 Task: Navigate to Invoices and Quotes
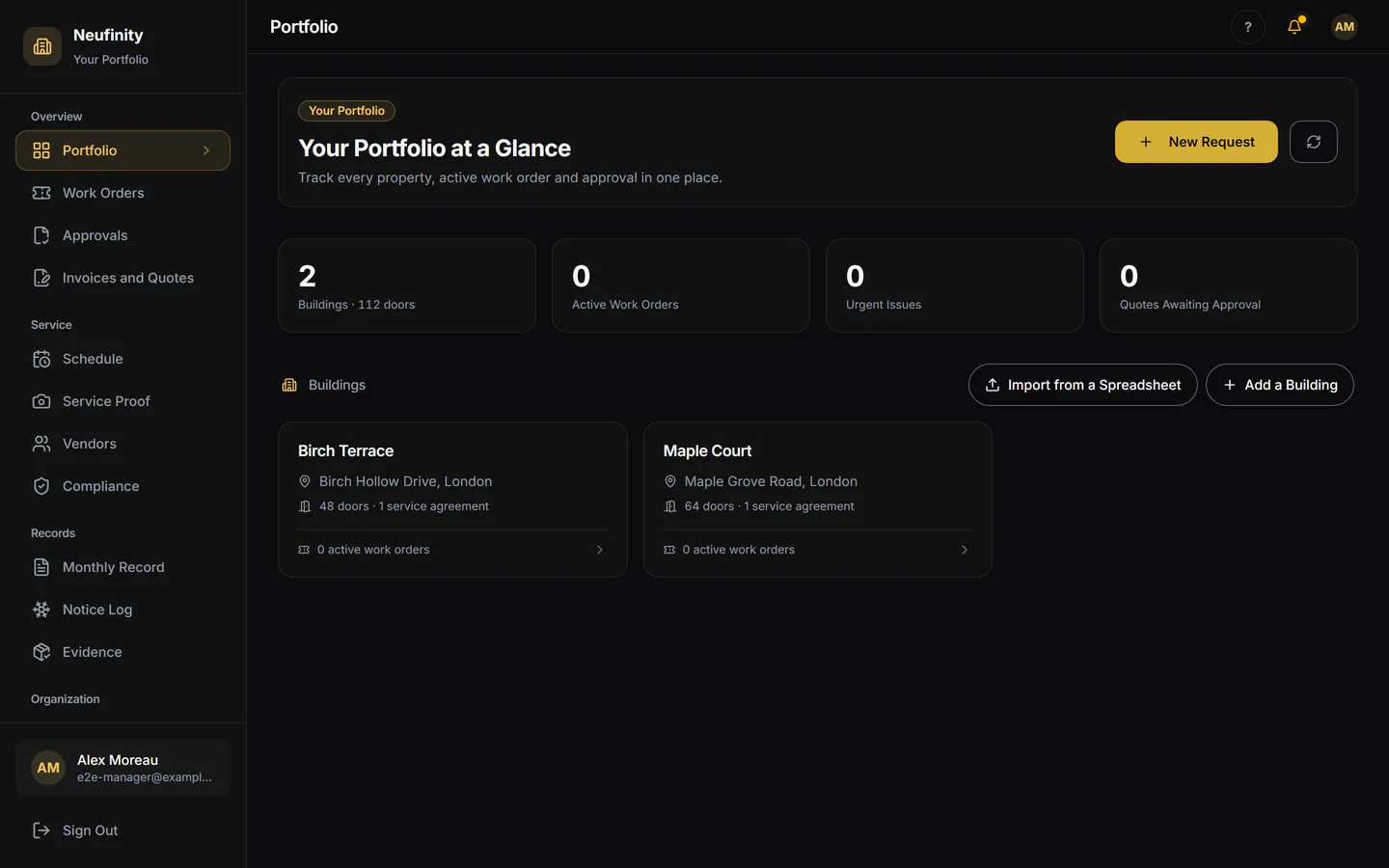[123, 278]
